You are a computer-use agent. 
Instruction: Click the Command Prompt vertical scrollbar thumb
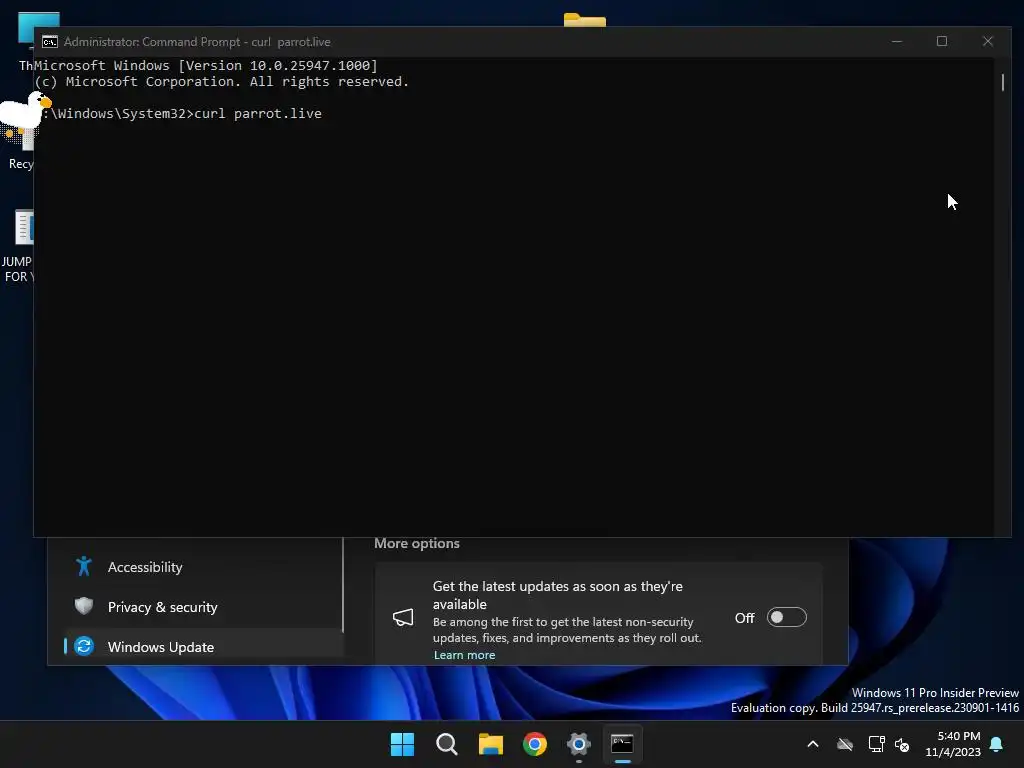click(1002, 82)
